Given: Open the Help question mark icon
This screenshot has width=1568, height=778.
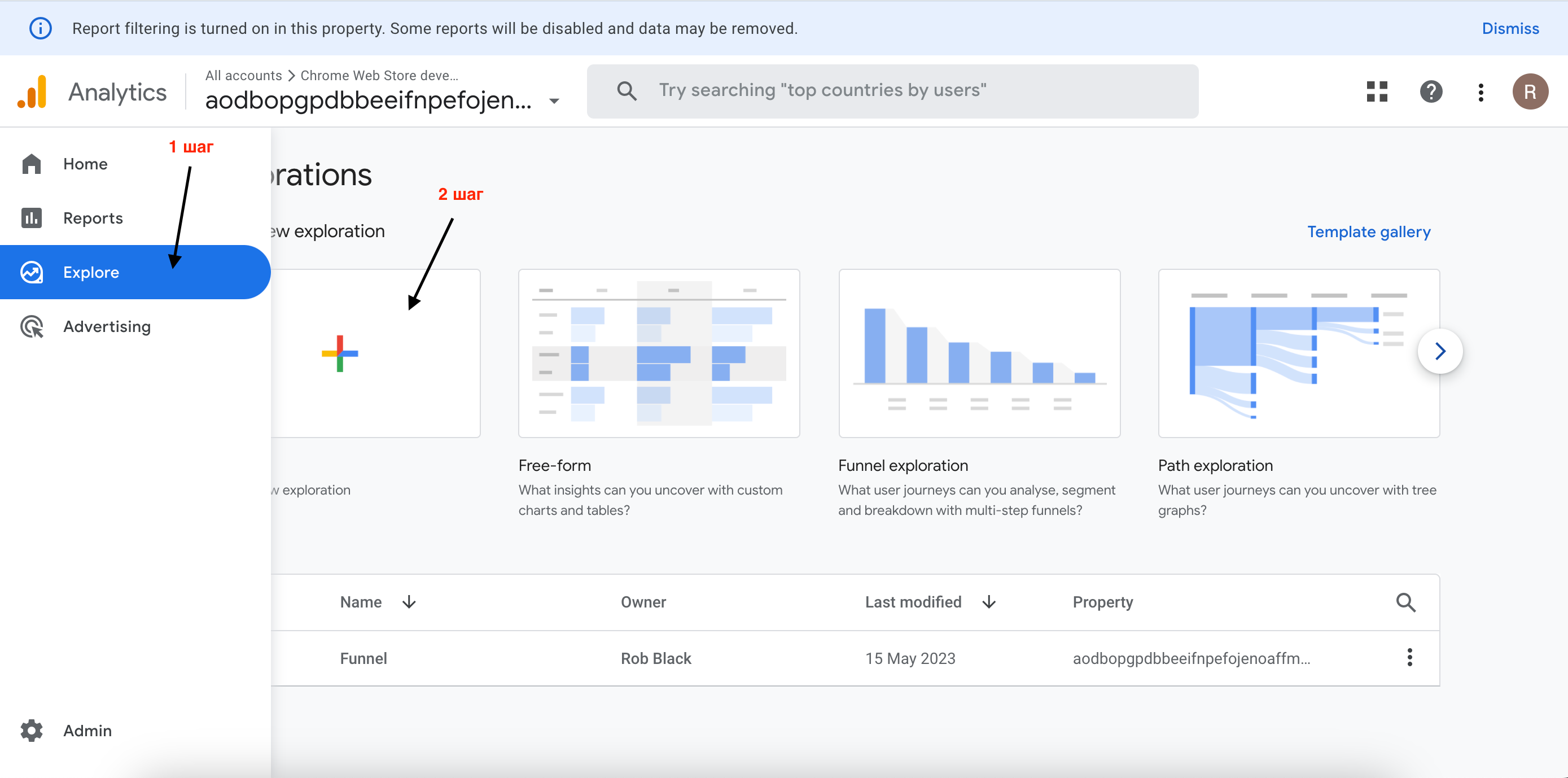Looking at the screenshot, I should pyautogui.click(x=1430, y=92).
